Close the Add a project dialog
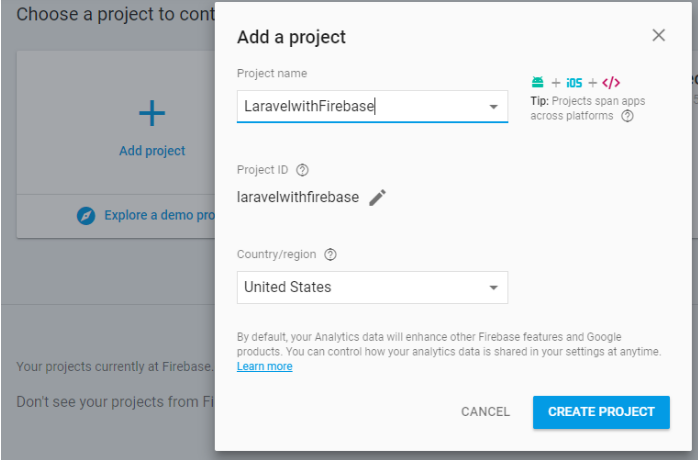 [x=658, y=36]
